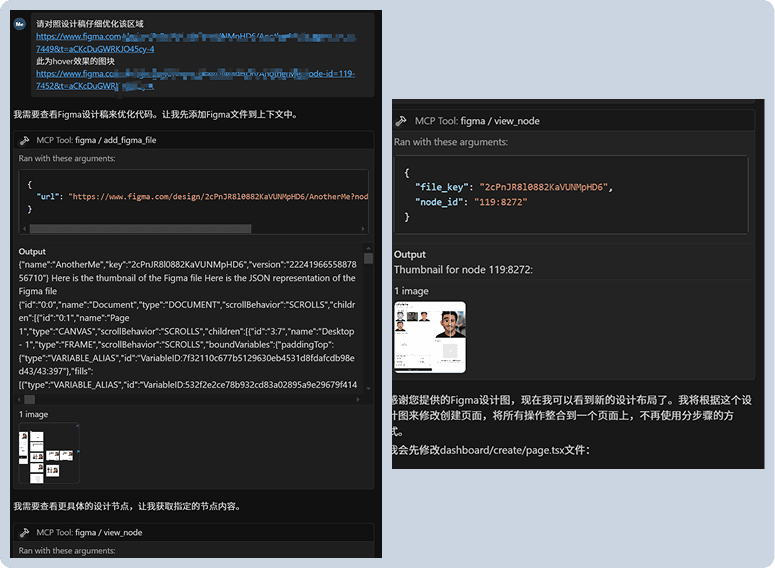Click the wrench icon in the right panel header
This screenshot has height=568, width=775.
pos(402,120)
